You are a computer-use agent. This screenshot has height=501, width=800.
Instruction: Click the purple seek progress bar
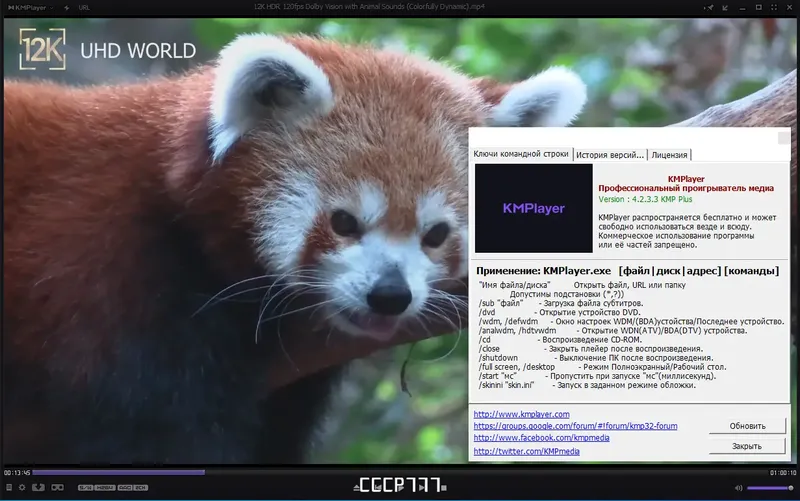coord(118,472)
